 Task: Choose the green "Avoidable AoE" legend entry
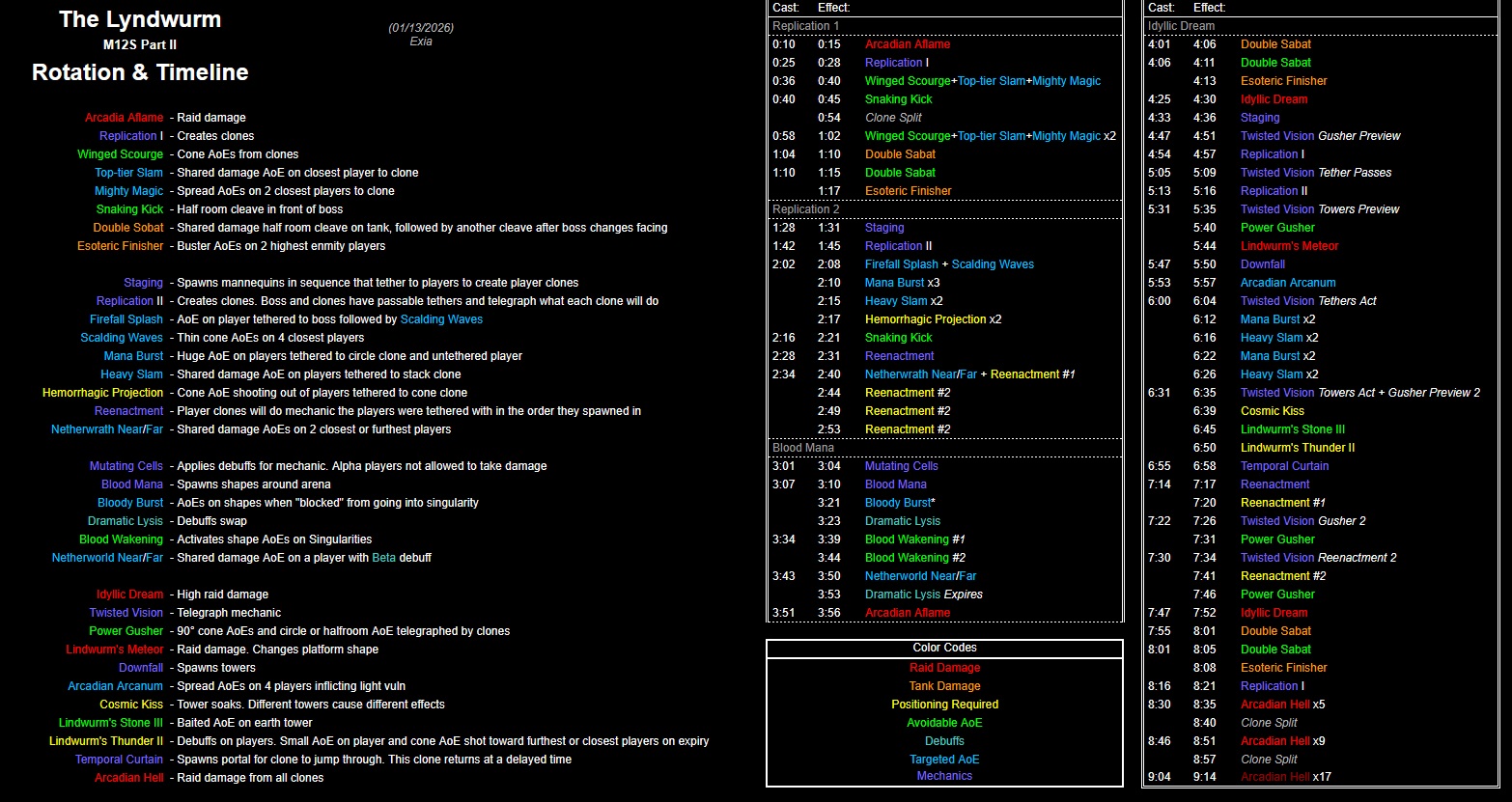tap(944, 723)
